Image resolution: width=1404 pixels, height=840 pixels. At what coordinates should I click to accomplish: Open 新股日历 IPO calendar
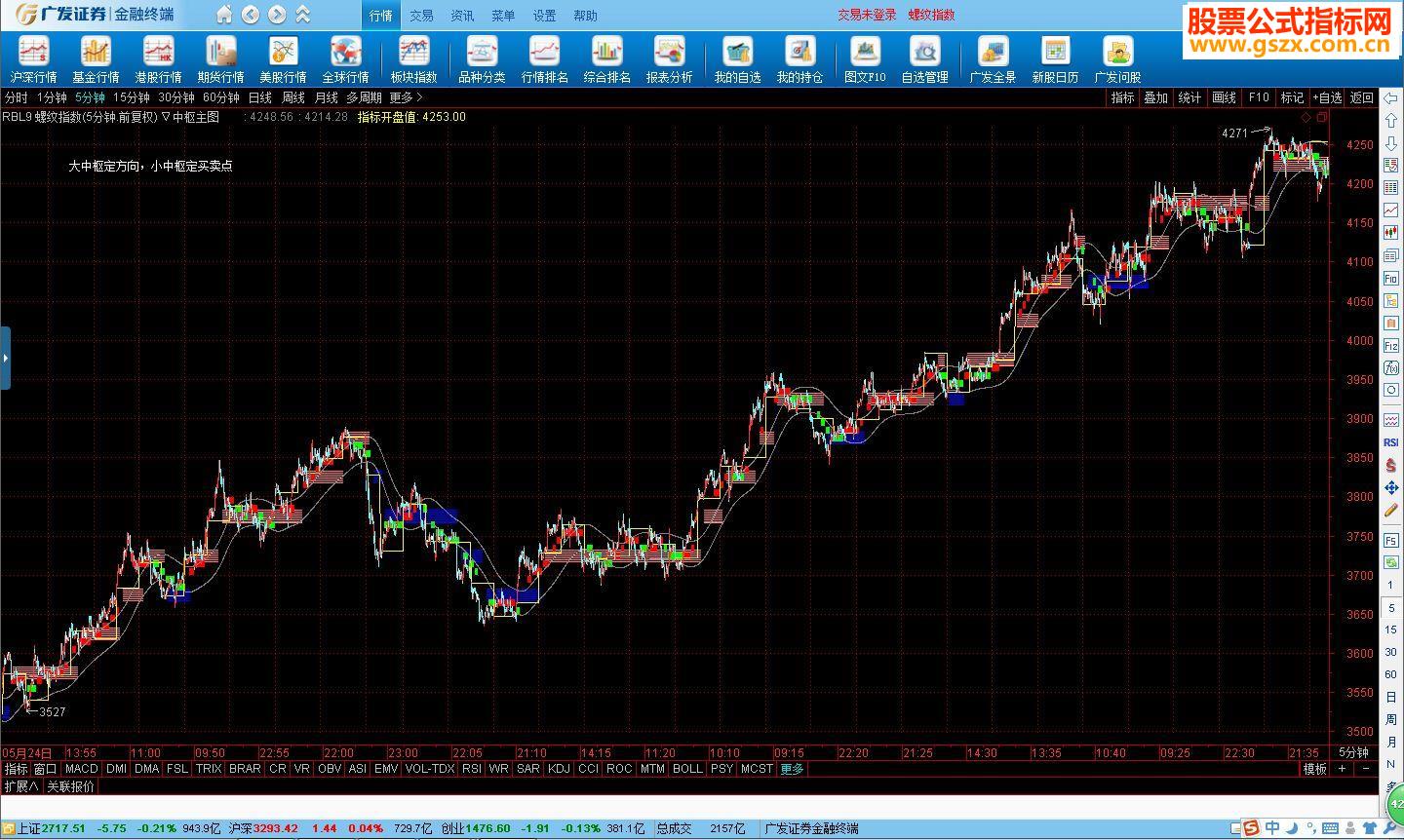[x=1055, y=59]
